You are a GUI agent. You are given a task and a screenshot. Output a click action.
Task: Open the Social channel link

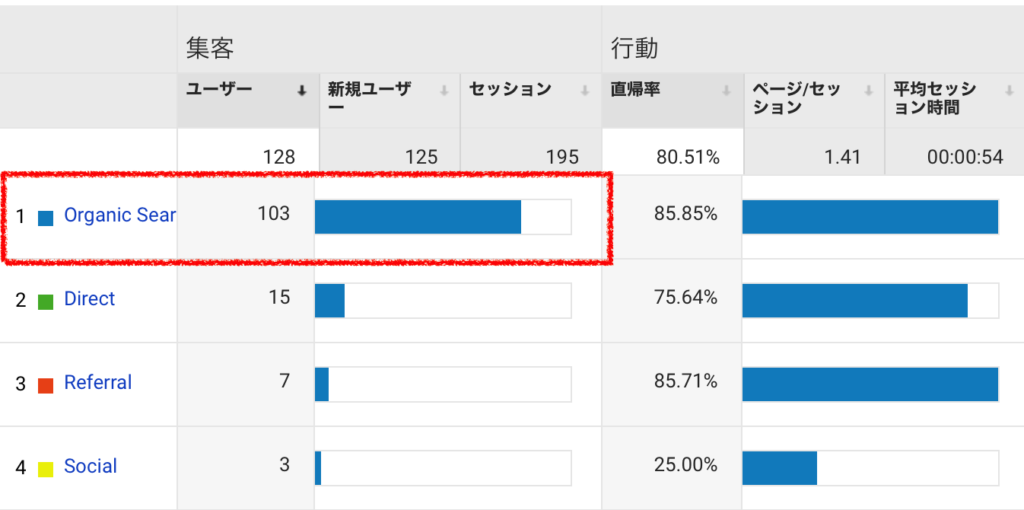[x=91, y=466]
